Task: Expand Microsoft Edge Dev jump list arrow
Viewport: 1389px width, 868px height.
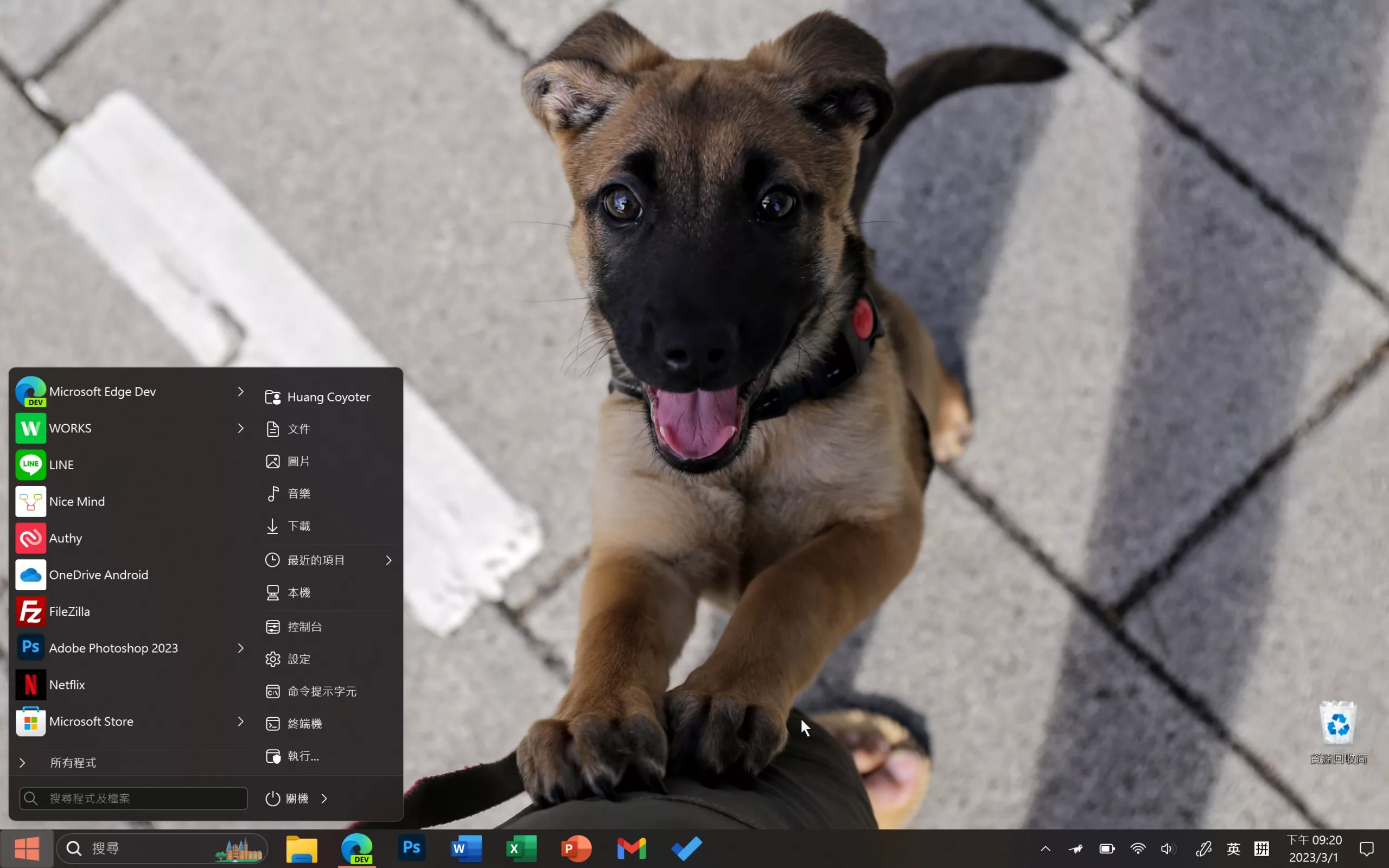Action: point(240,392)
